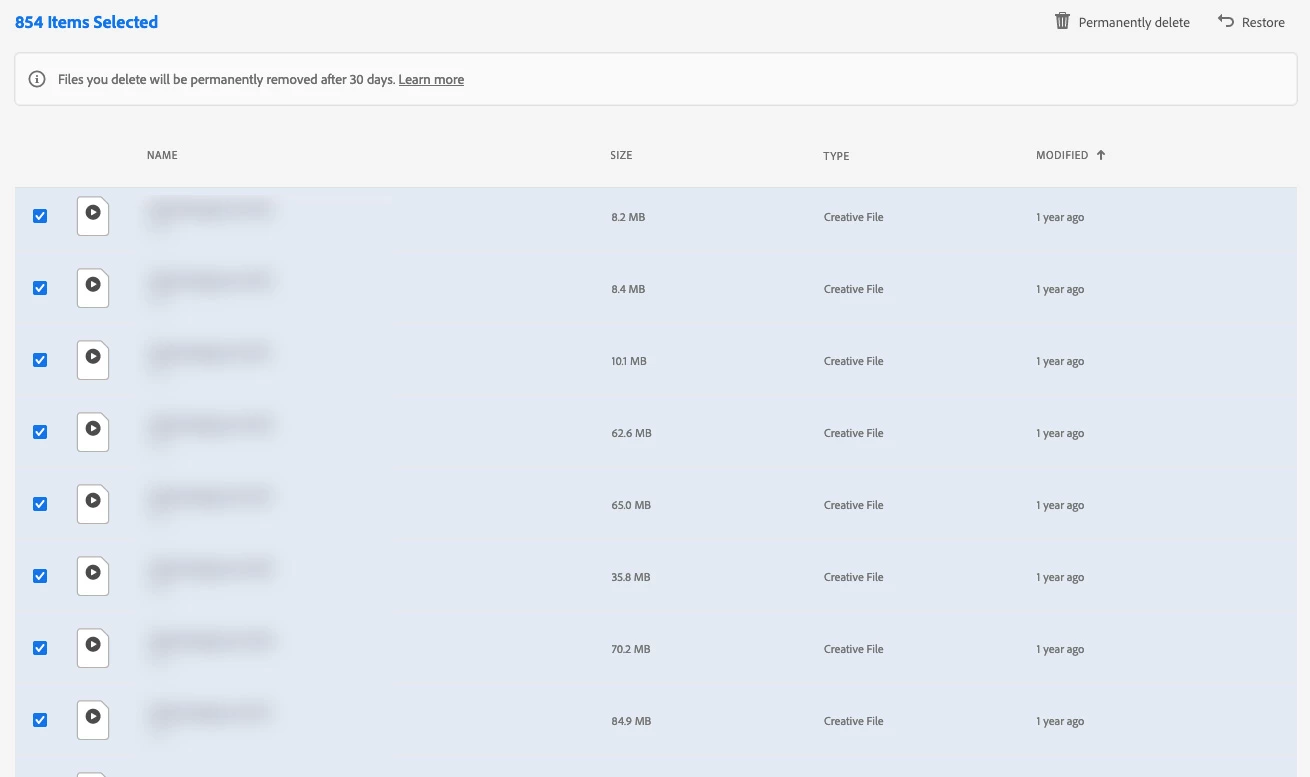Click the 70.2 MB size value
Viewport: 1310px width, 777px height.
[630, 649]
